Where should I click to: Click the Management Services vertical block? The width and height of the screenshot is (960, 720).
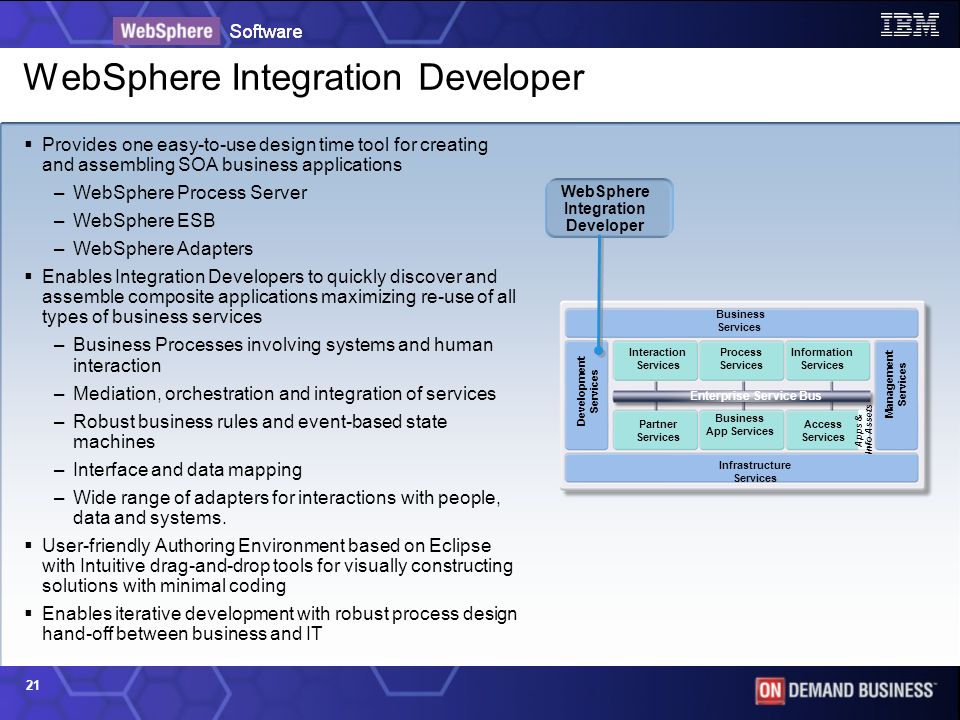896,395
